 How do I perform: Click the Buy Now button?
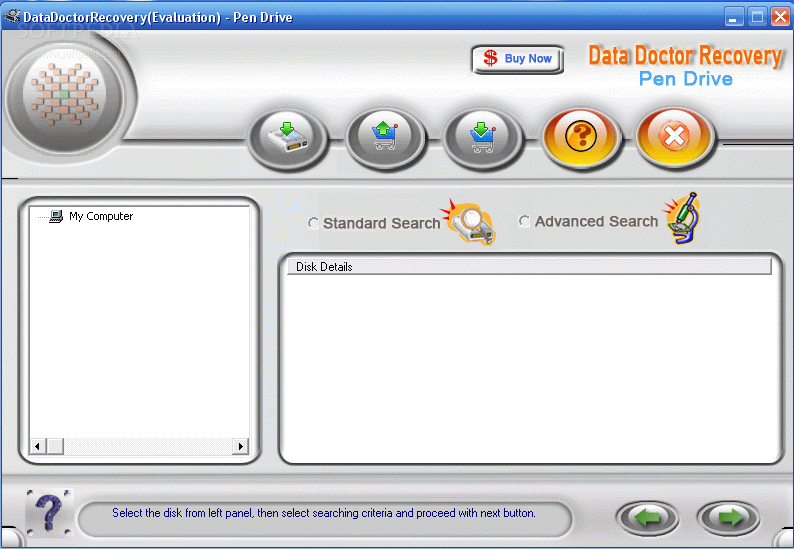tap(518, 59)
